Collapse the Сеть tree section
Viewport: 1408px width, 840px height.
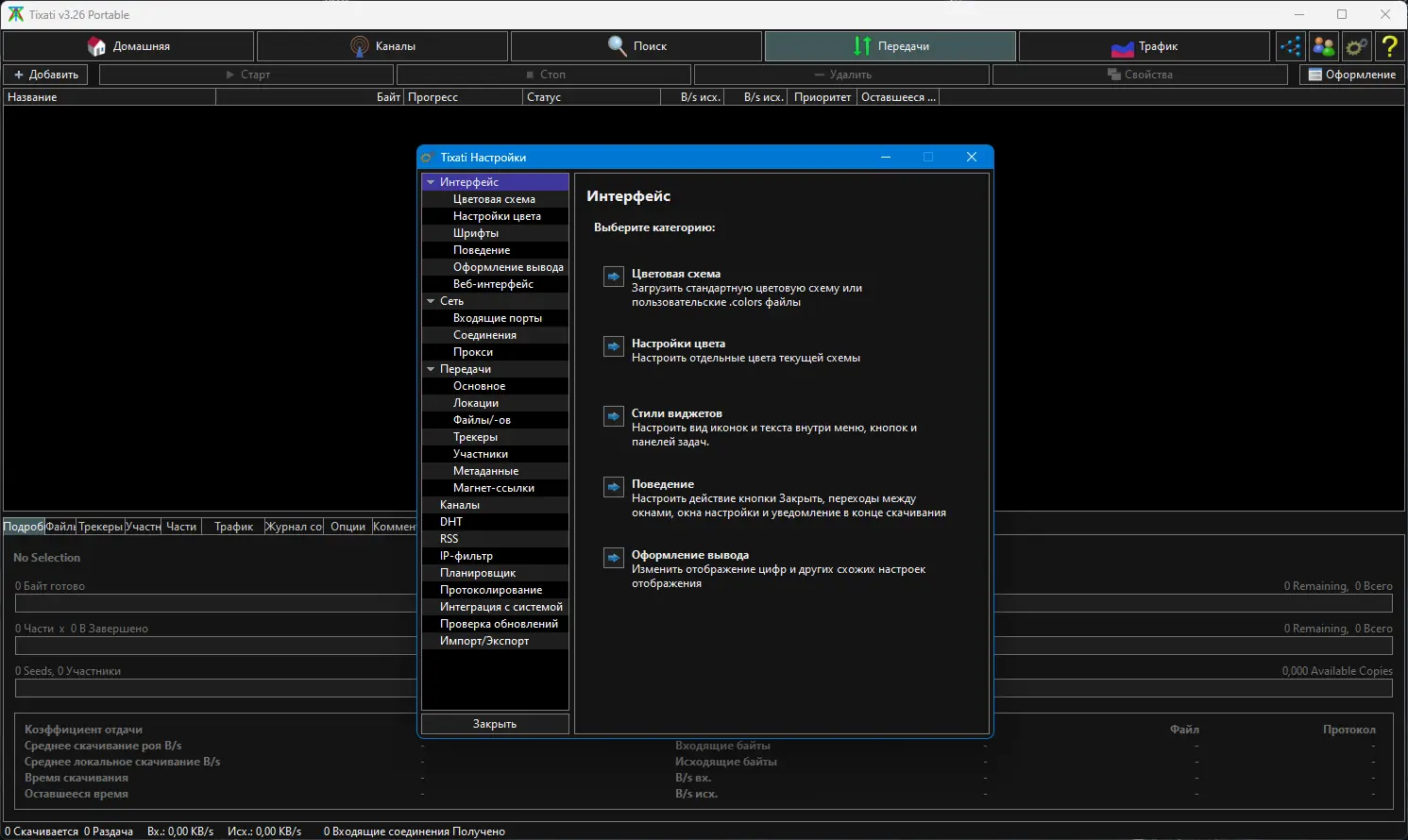(x=431, y=301)
